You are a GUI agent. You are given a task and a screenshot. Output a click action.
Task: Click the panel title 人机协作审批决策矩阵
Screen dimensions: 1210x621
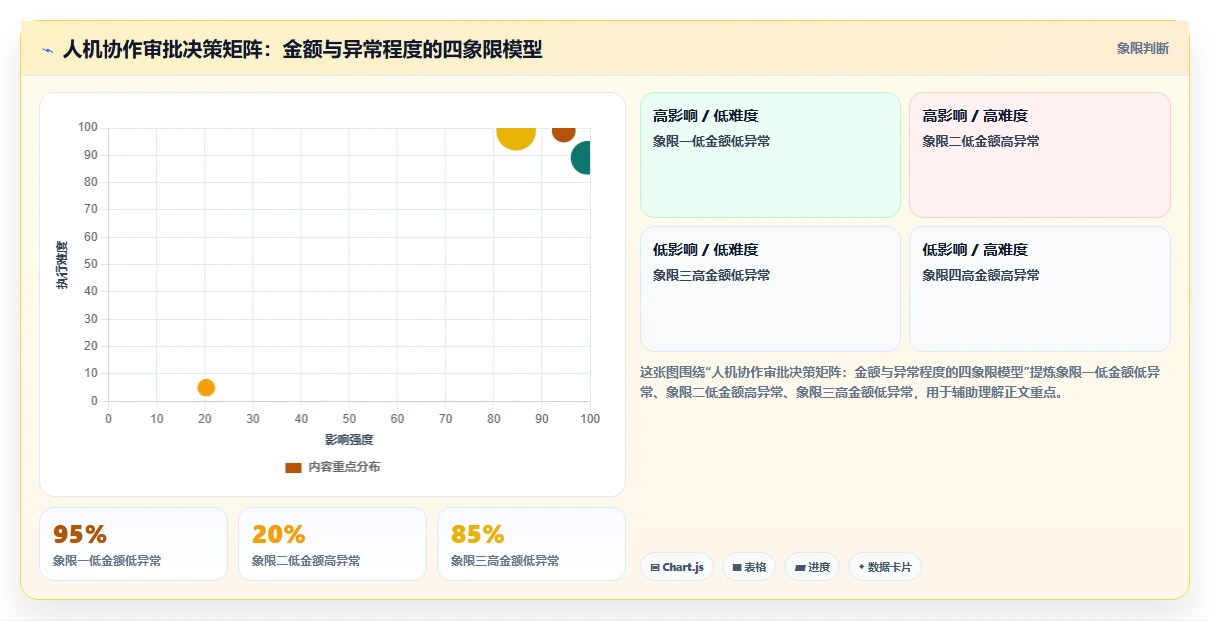click(302, 49)
